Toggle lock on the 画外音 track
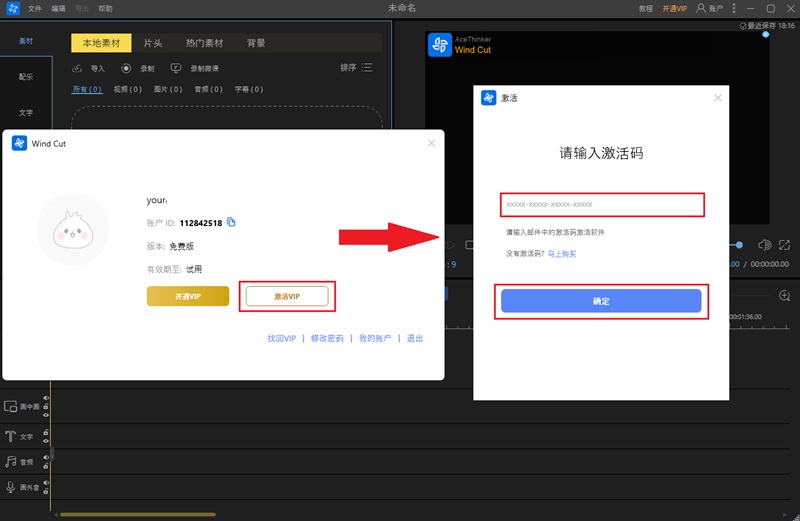Viewport: 800px width, 521px height. coord(46,491)
